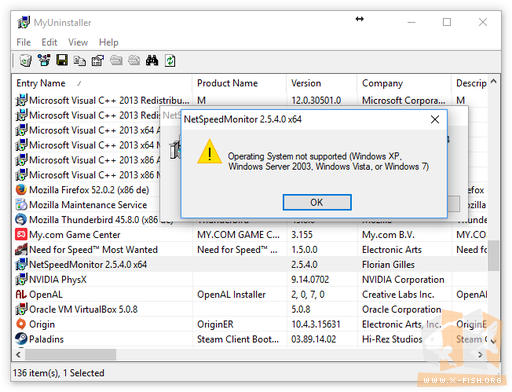Sort by the Version column header

322,83
